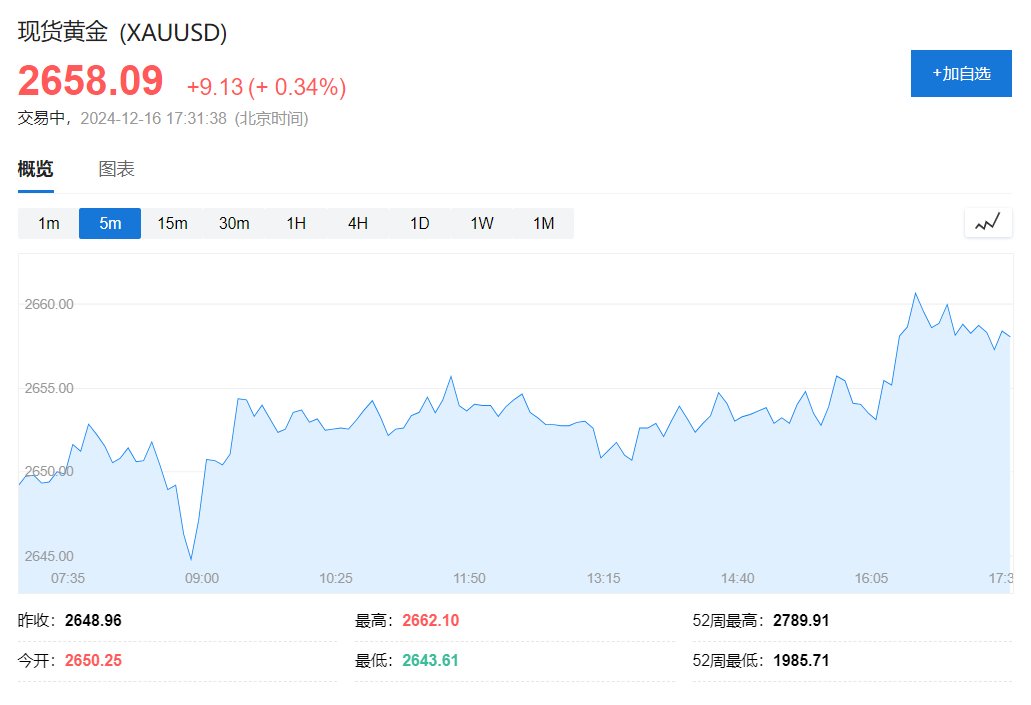The width and height of the screenshot is (1031, 705).
Task: Switch to the 15m interval
Action: 172,223
